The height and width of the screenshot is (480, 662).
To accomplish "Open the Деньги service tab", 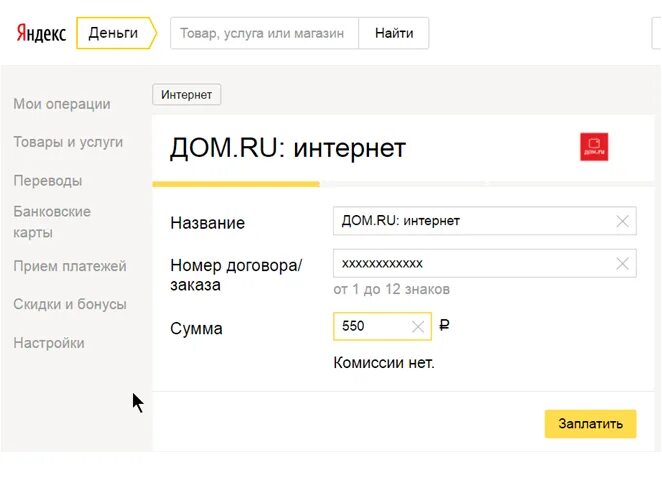I will pyautogui.click(x=116, y=33).
